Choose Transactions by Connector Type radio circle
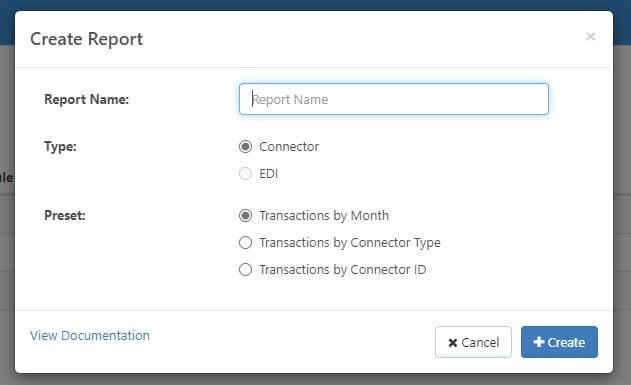The width and height of the screenshot is (631, 385). point(245,243)
